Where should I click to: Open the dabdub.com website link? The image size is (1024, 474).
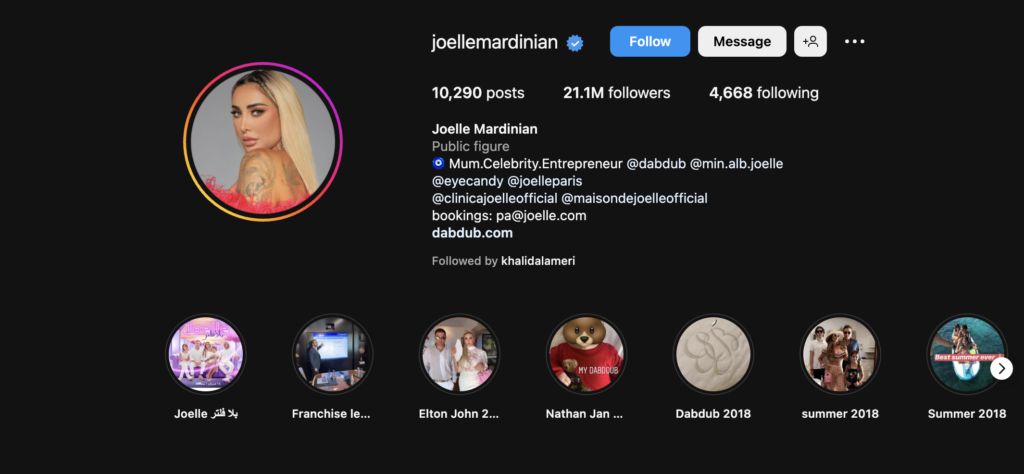472,233
